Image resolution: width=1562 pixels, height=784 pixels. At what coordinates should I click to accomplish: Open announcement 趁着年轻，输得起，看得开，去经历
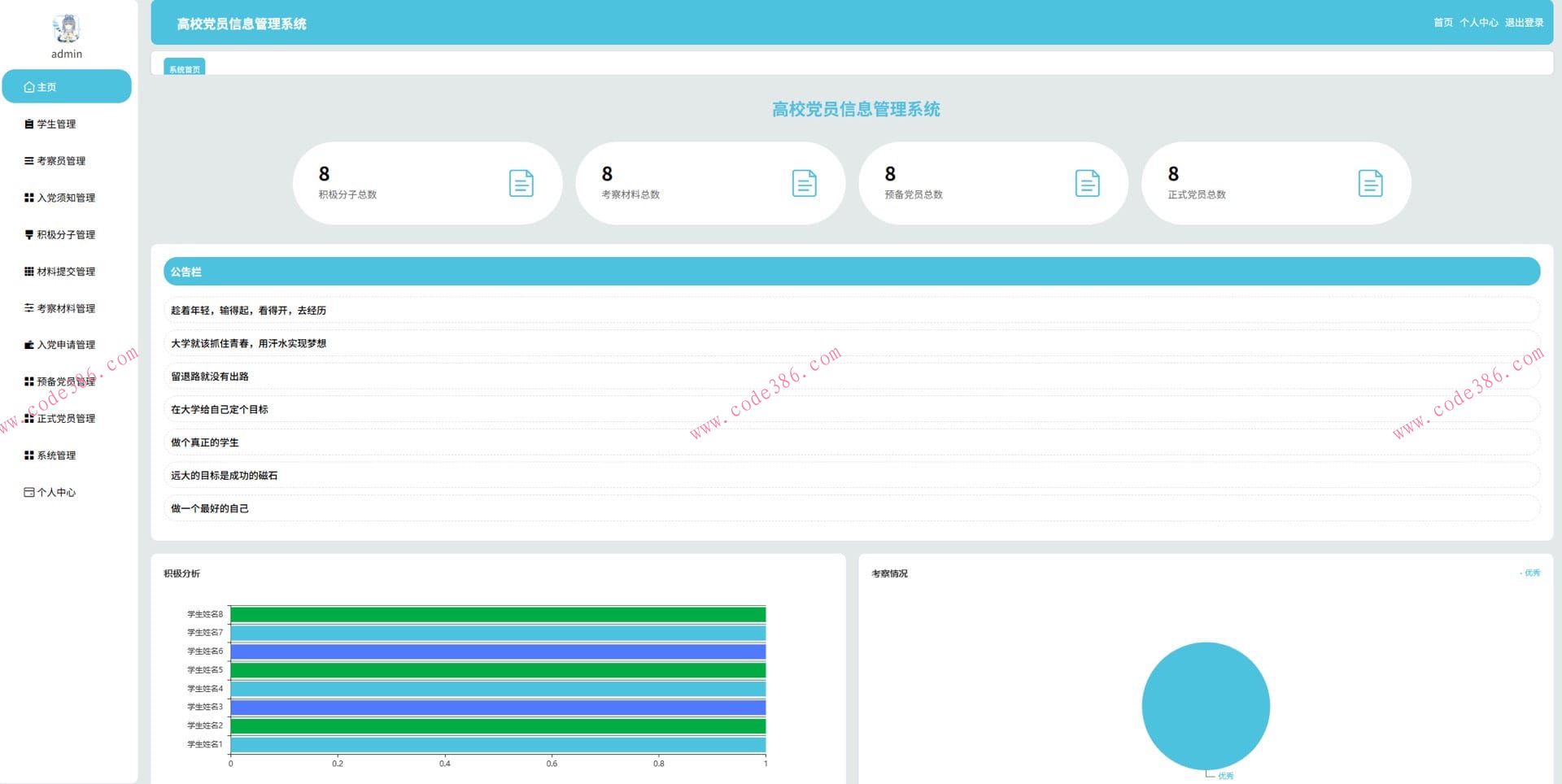pyautogui.click(x=852, y=310)
